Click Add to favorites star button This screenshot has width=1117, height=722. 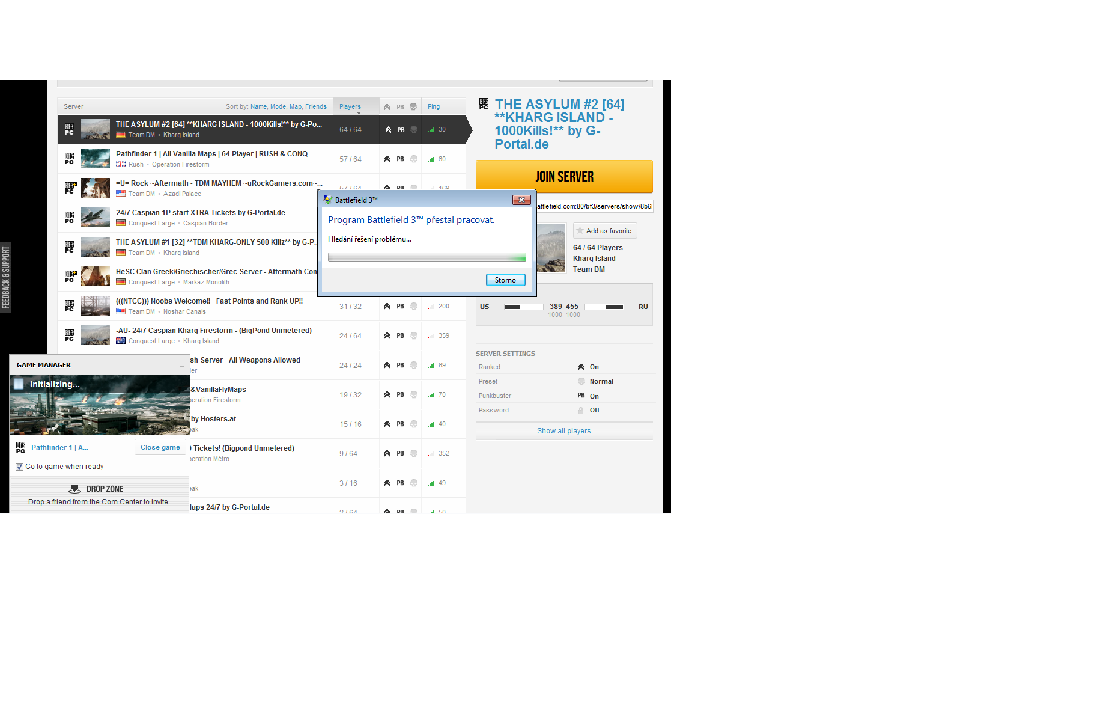tap(605, 231)
